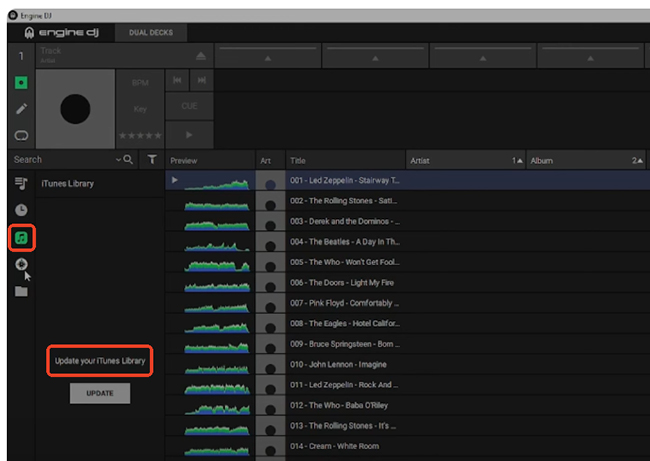650x461 pixels.
Task: Click the search magnifier icon
Action: pos(128,159)
